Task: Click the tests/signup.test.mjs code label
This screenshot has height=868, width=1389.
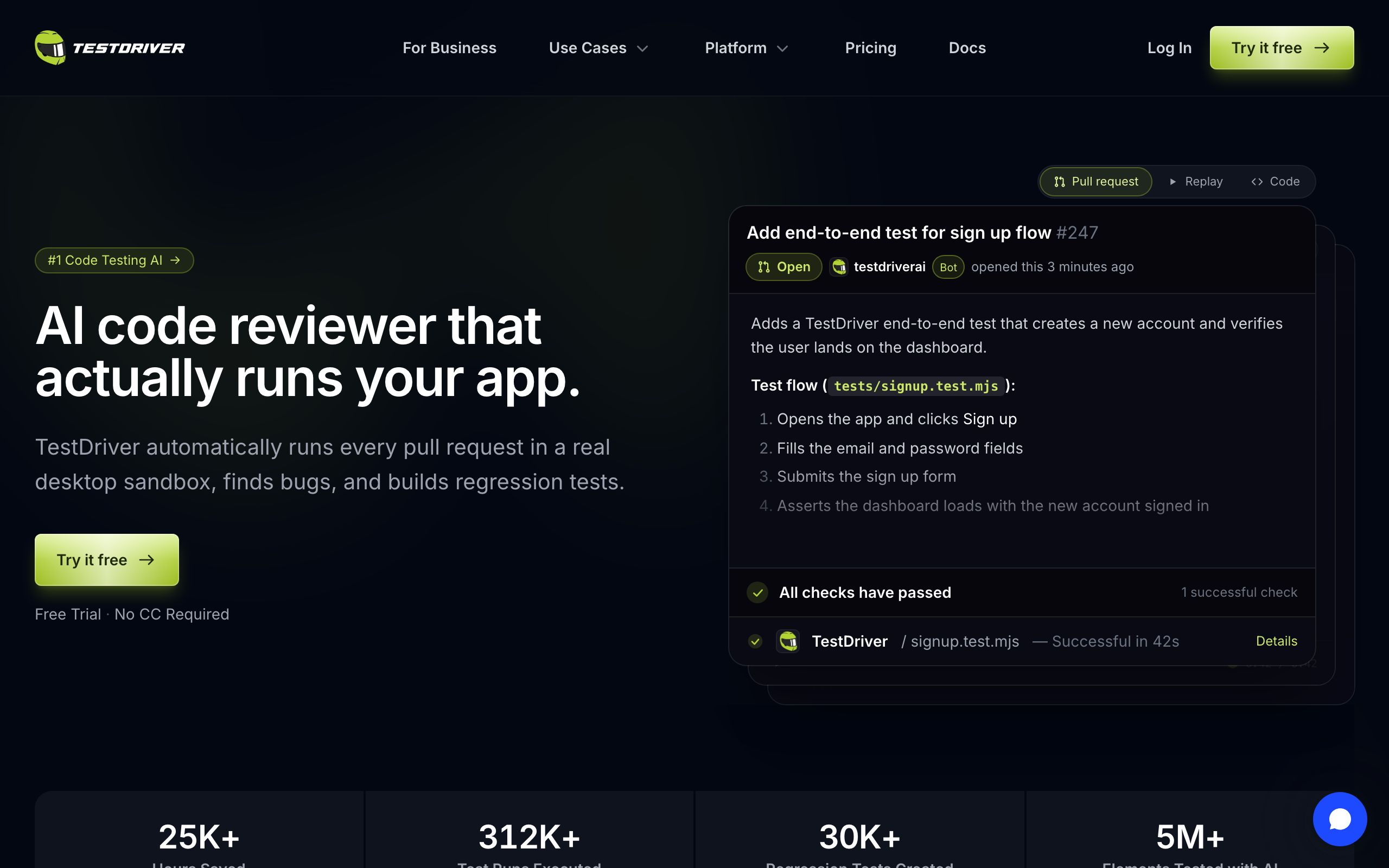Action: point(916,386)
